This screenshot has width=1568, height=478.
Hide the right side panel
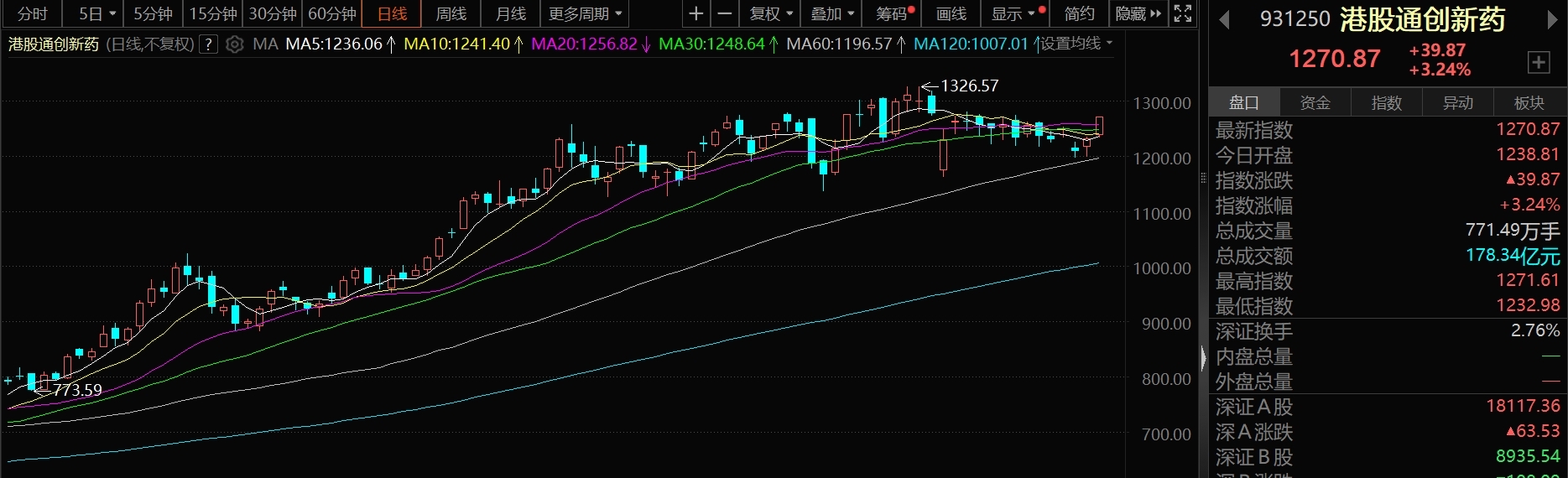[1138, 13]
